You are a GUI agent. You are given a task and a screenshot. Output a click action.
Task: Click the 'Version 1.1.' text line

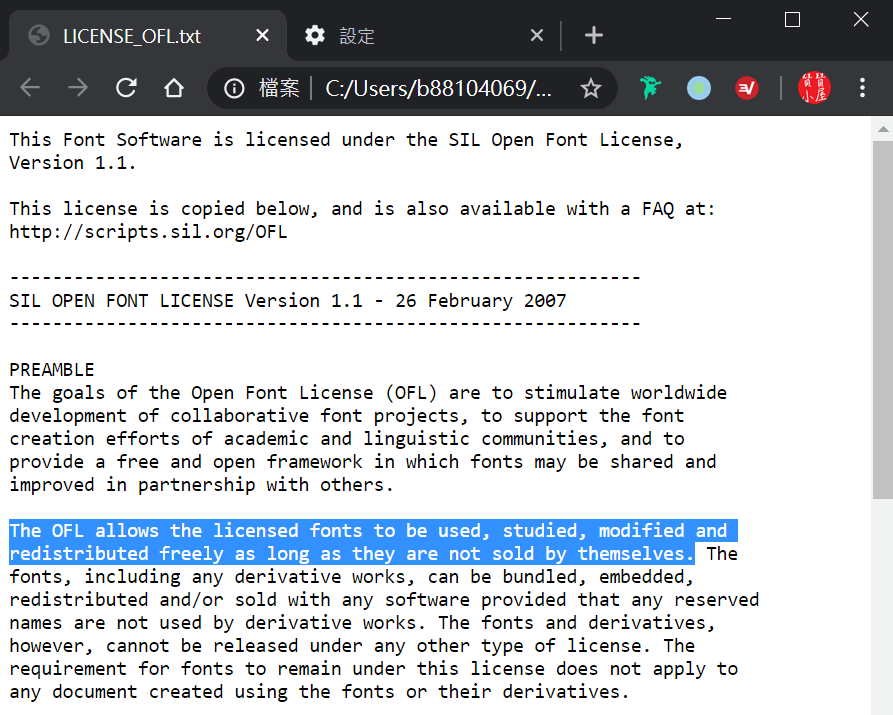pos(72,163)
